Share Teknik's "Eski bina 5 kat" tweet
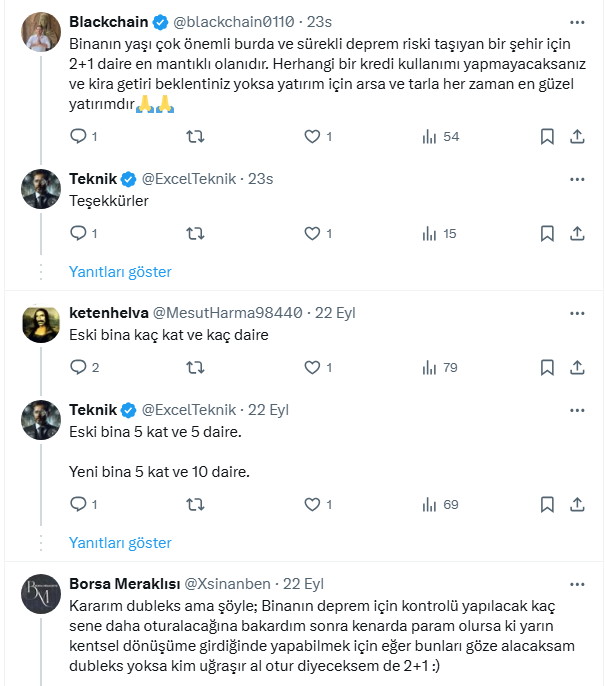The width and height of the screenshot is (605, 686). pos(577,504)
